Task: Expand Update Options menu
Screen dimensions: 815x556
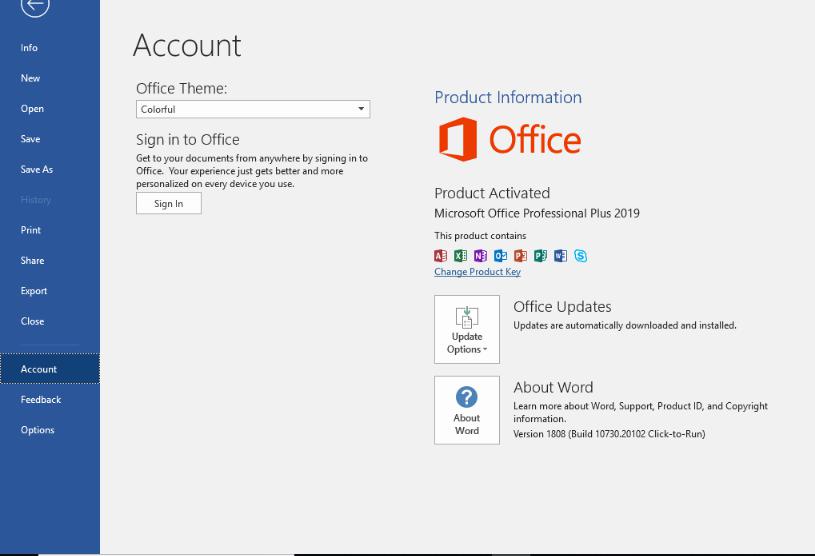Action: (x=467, y=329)
